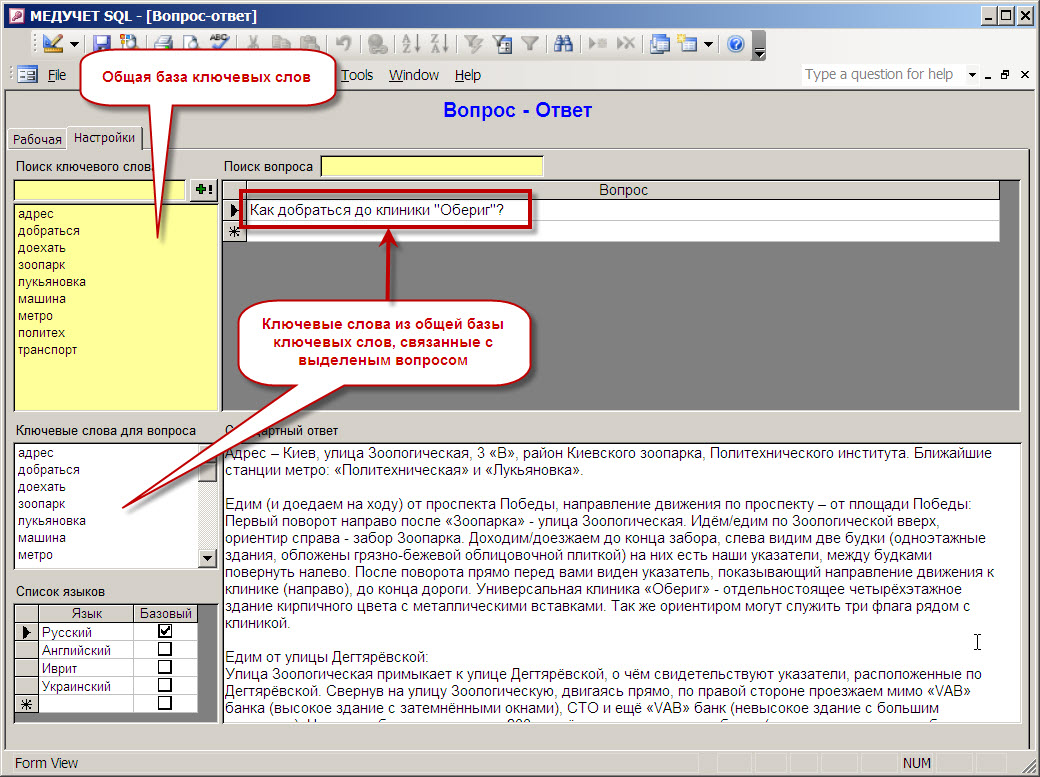Sort records ascending A to Z
Screen dimensions: 1040x777
(411, 44)
